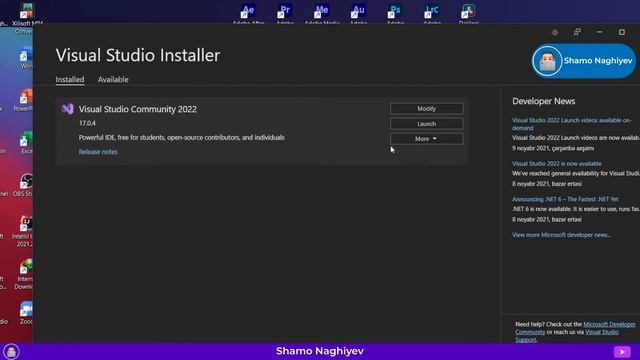This screenshot has height=360, width=640.
Task: Open the Release notes link
Action: [98, 151]
